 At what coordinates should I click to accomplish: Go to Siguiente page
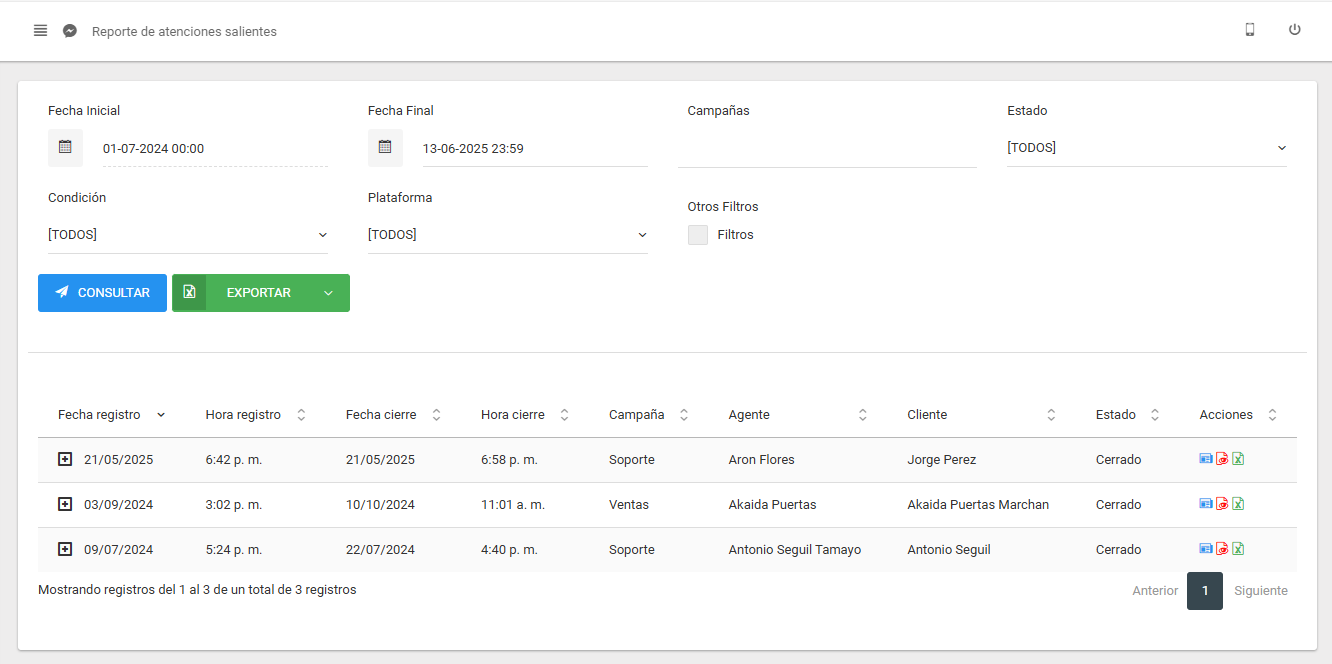click(1260, 591)
